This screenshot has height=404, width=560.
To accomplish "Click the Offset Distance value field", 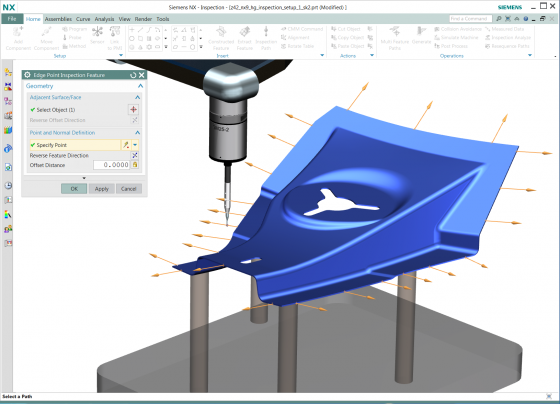I will tap(111, 165).
